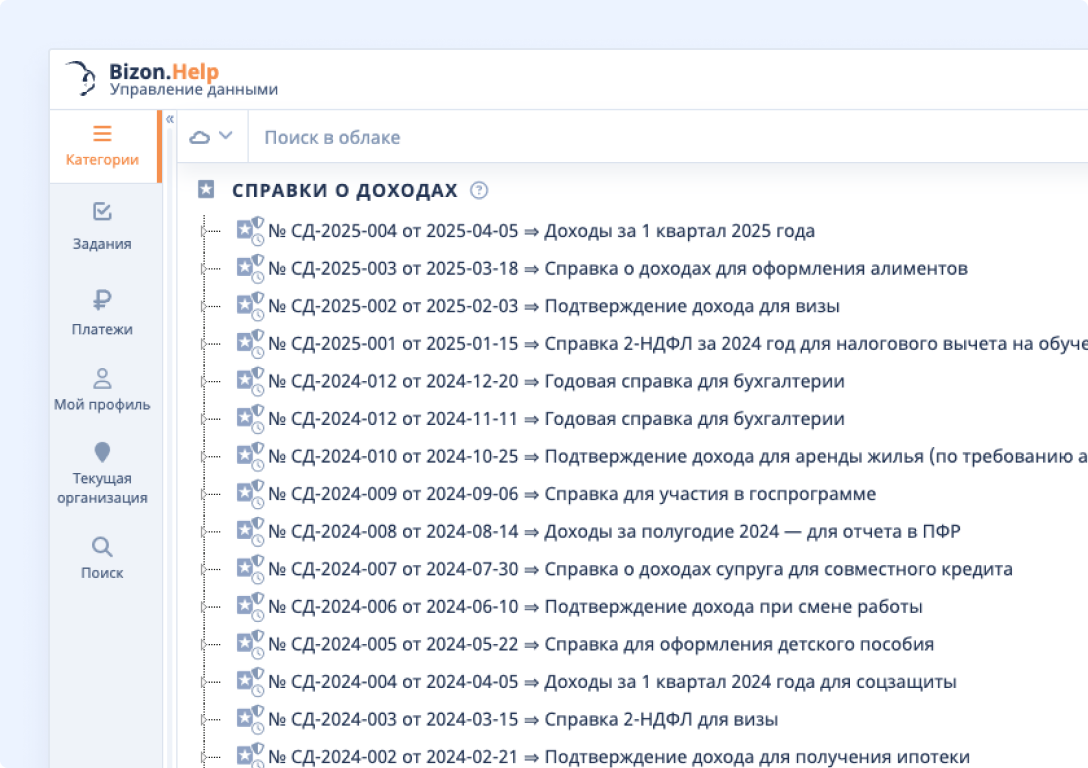Select the Платежи ruble icon in sidebar
This screenshot has height=768, width=1088.
(103, 300)
